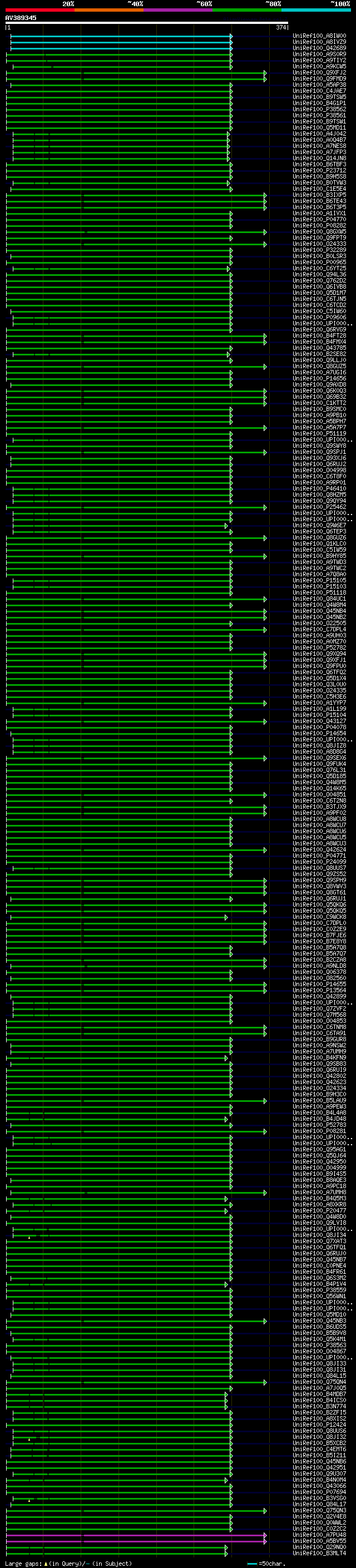Open hit UniRef100_A8IVZ9
This screenshot has width=356, height=1568.
point(319,42)
